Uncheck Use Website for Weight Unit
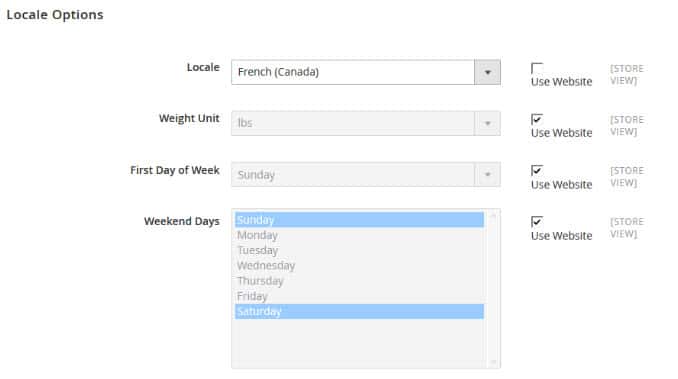The image size is (678, 379). pyautogui.click(x=537, y=119)
